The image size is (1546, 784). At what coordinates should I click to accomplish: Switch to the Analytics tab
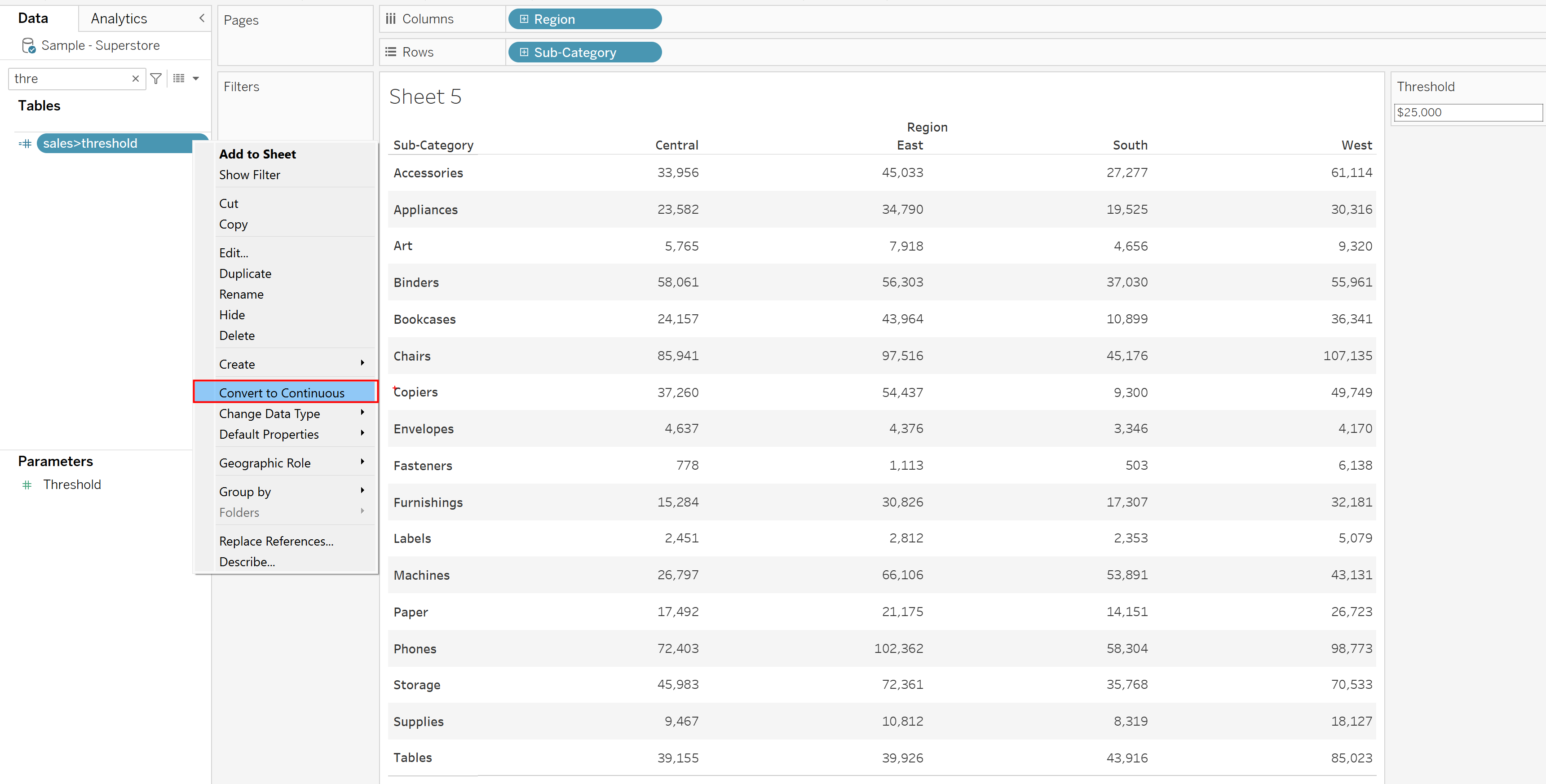119,18
